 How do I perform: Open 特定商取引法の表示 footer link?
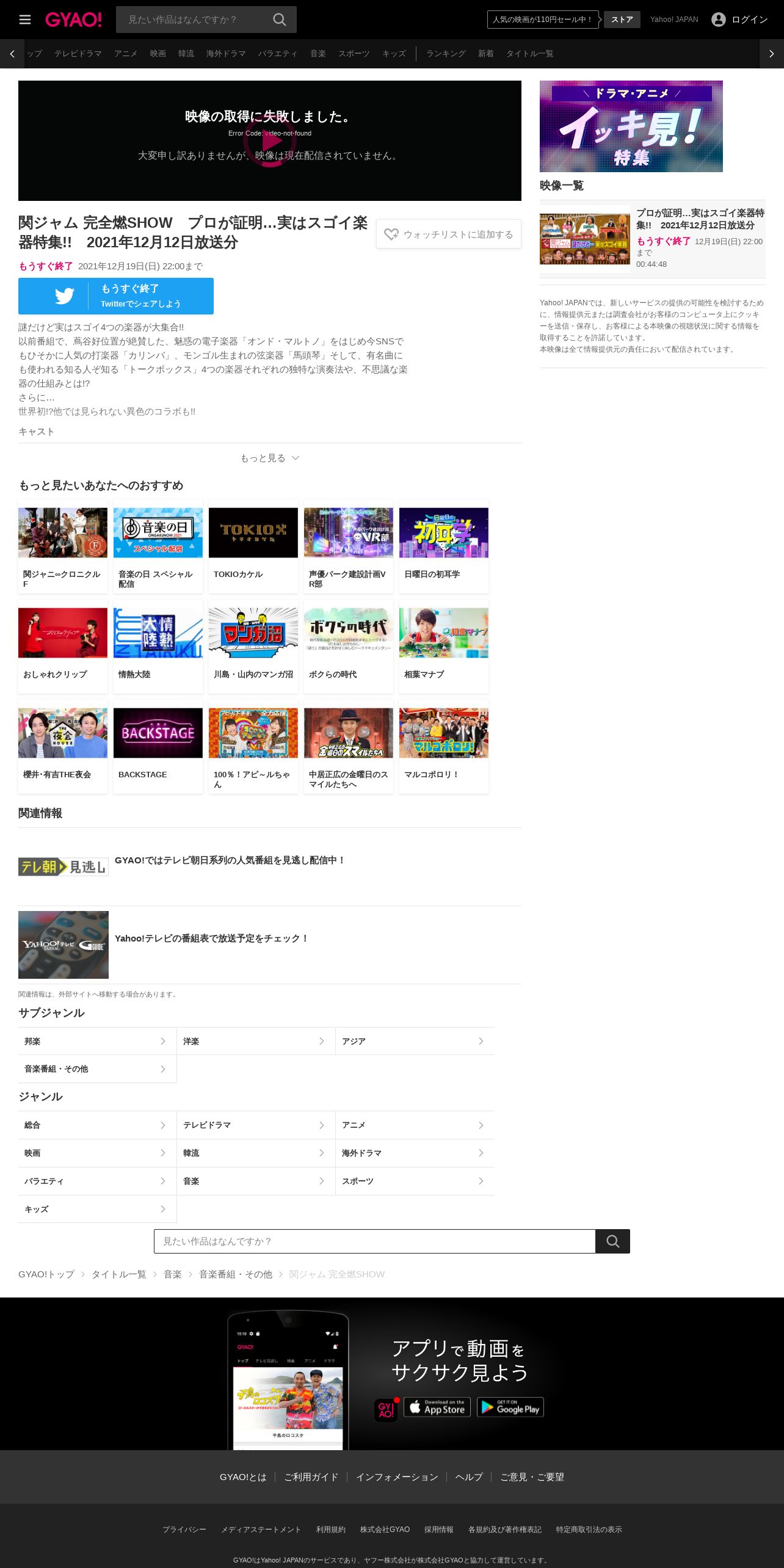(589, 1530)
